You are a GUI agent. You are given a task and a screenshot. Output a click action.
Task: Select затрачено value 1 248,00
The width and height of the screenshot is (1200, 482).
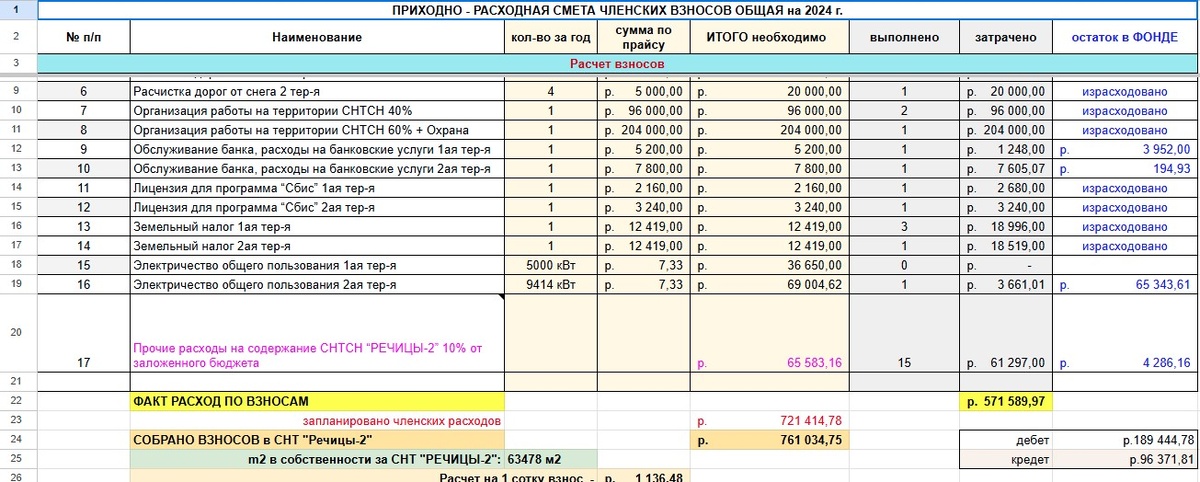pos(1006,149)
